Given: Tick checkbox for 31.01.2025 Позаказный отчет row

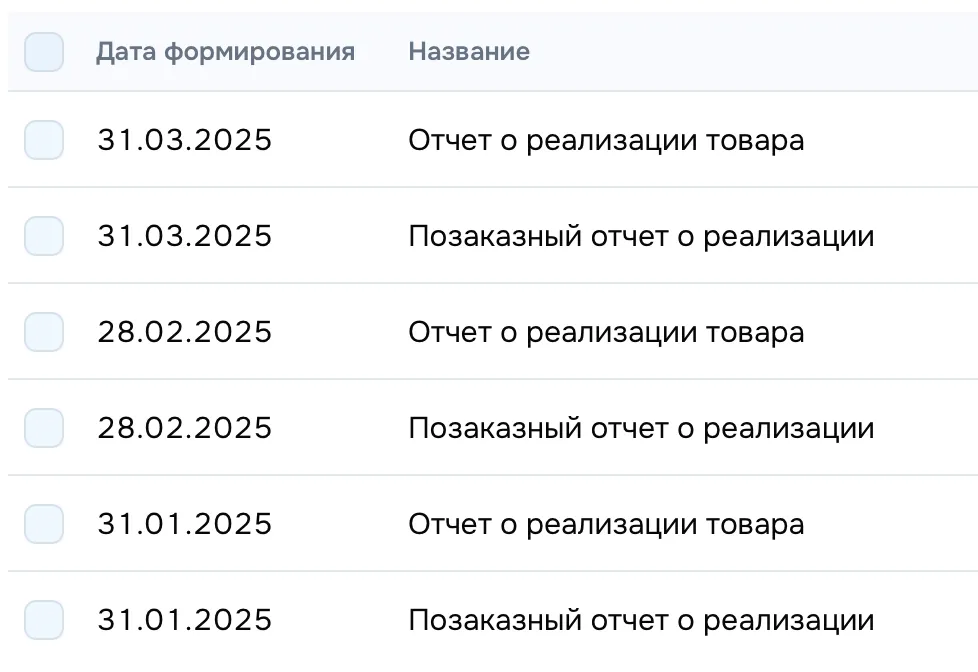Looking at the screenshot, I should click(44, 620).
